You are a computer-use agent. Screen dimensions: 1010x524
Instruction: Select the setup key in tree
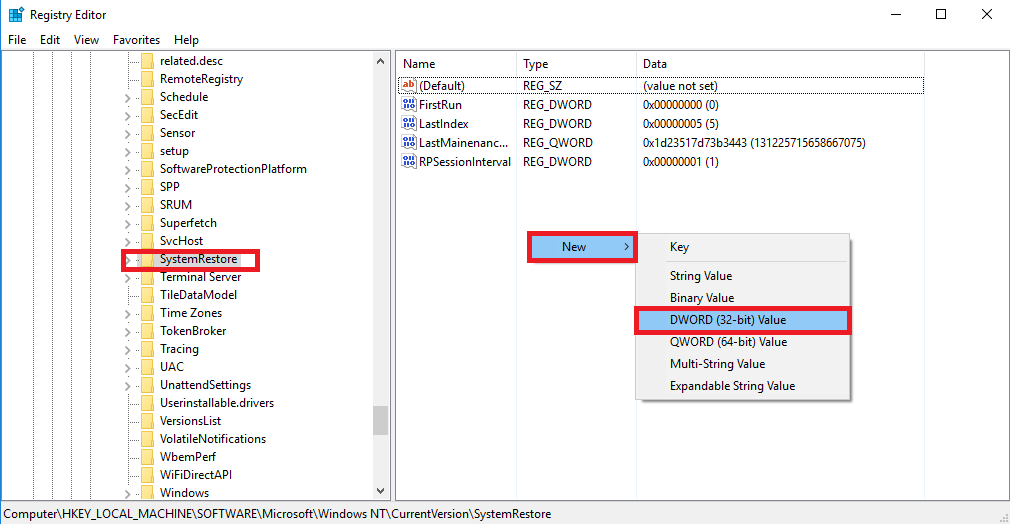(175, 151)
